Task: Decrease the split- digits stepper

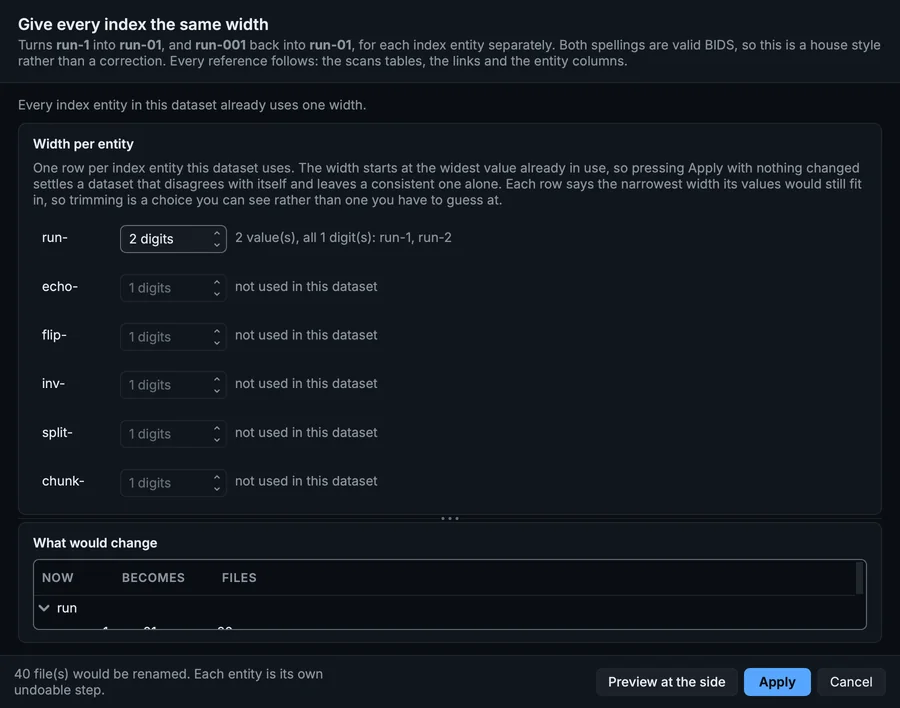Action: 216,440
